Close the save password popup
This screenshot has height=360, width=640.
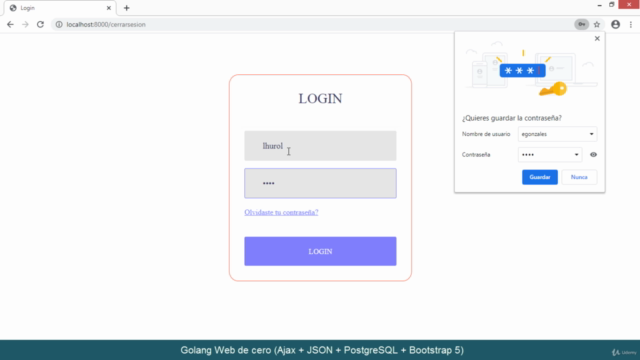point(597,38)
